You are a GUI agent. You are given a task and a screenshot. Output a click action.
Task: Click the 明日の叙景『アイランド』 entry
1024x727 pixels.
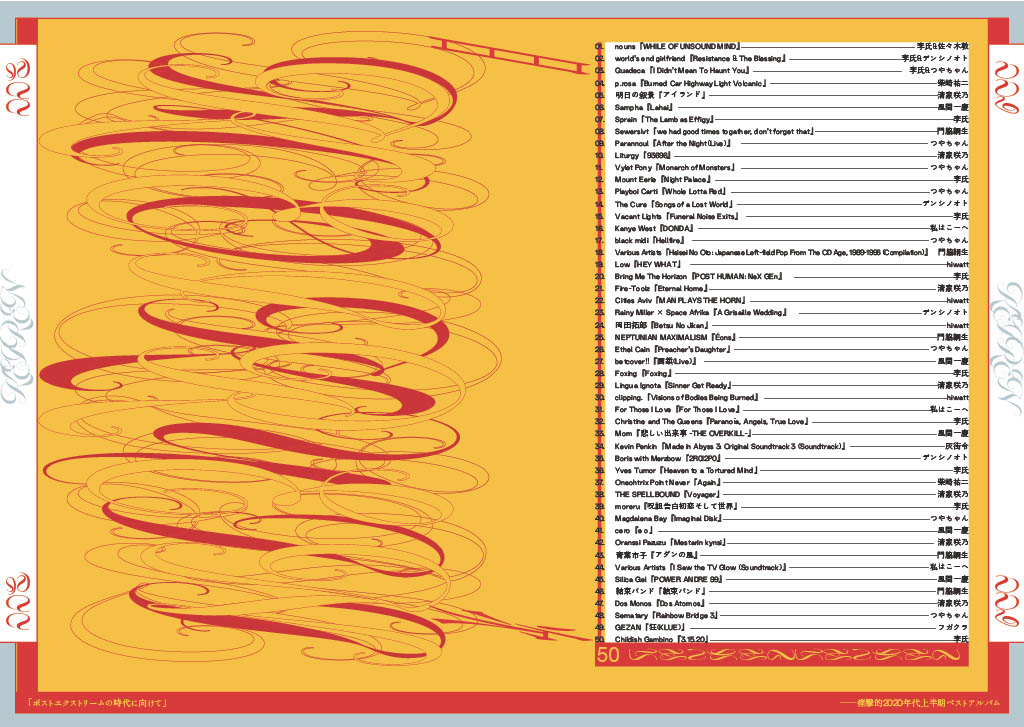[x=782, y=95]
